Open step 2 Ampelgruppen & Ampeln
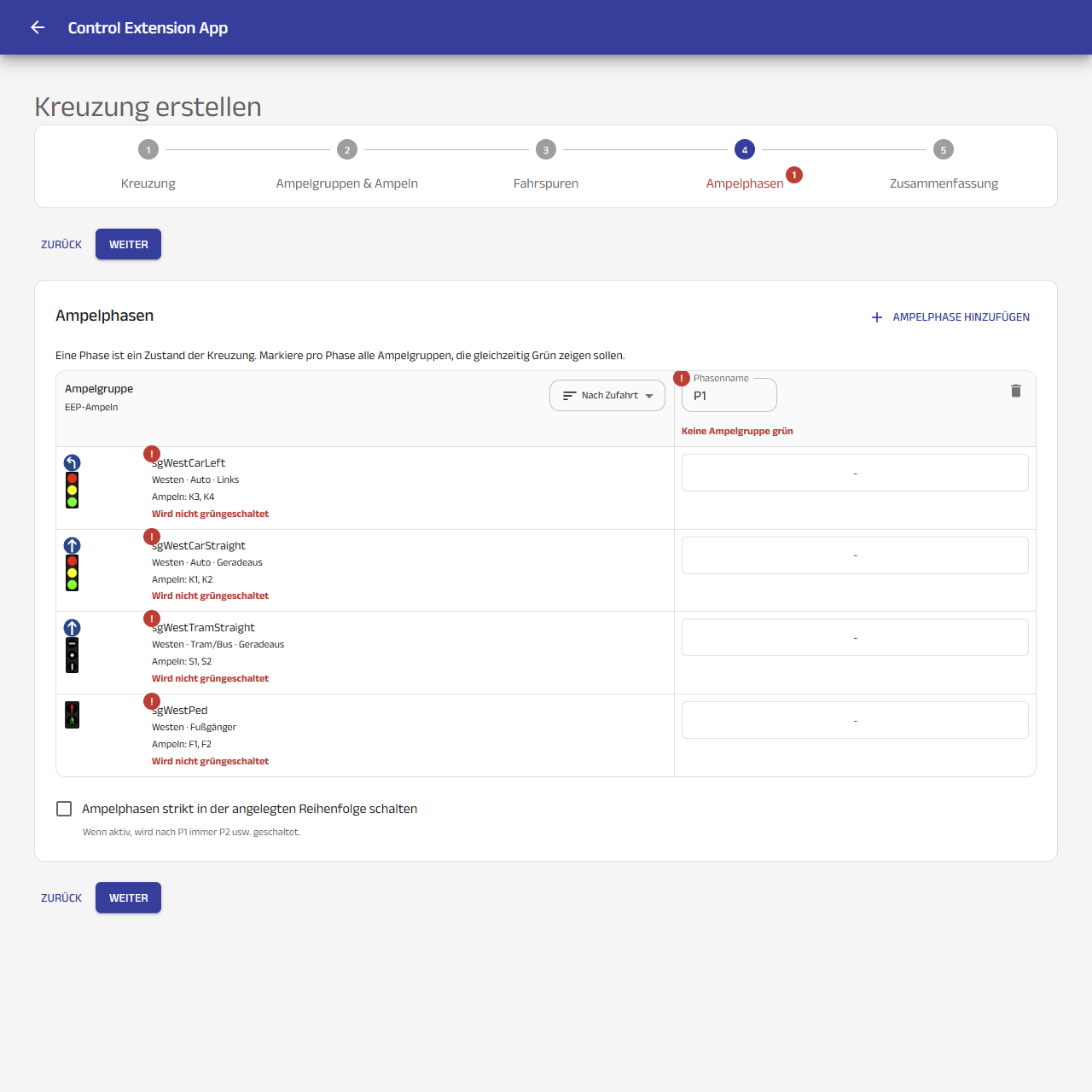The image size is (1092, 1092). point(347,166)
